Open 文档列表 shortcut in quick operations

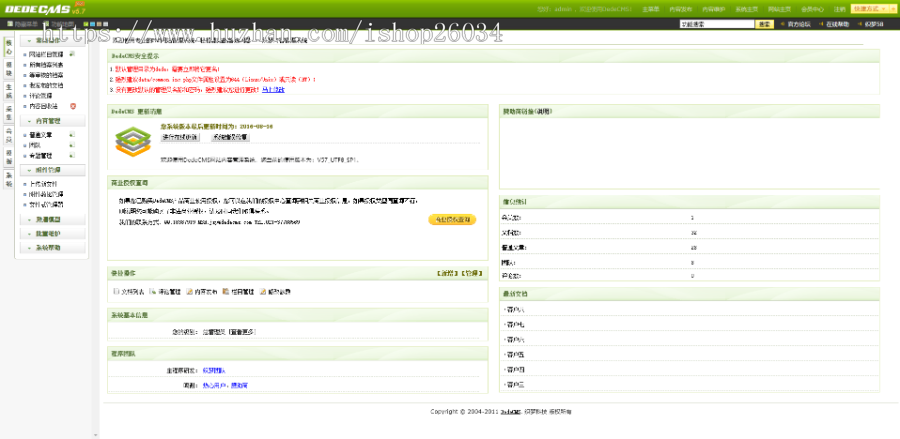click(129, 292)
